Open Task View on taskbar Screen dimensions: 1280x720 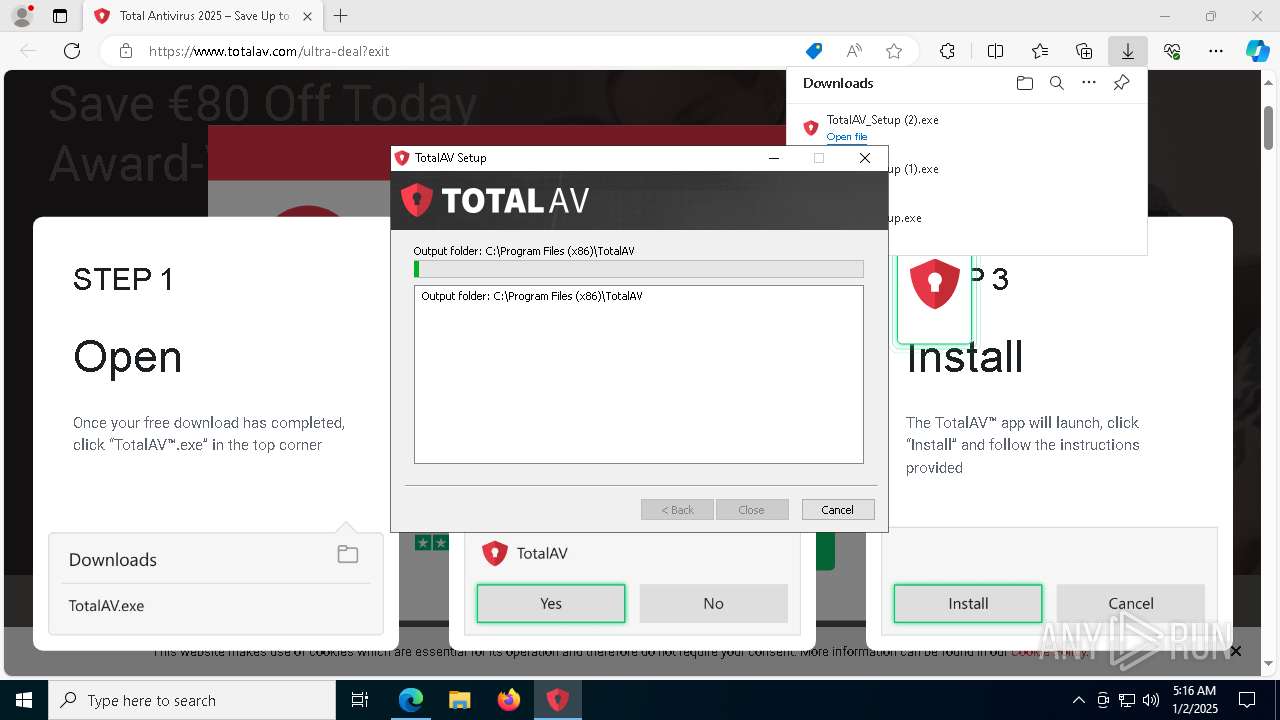point(360,700)
